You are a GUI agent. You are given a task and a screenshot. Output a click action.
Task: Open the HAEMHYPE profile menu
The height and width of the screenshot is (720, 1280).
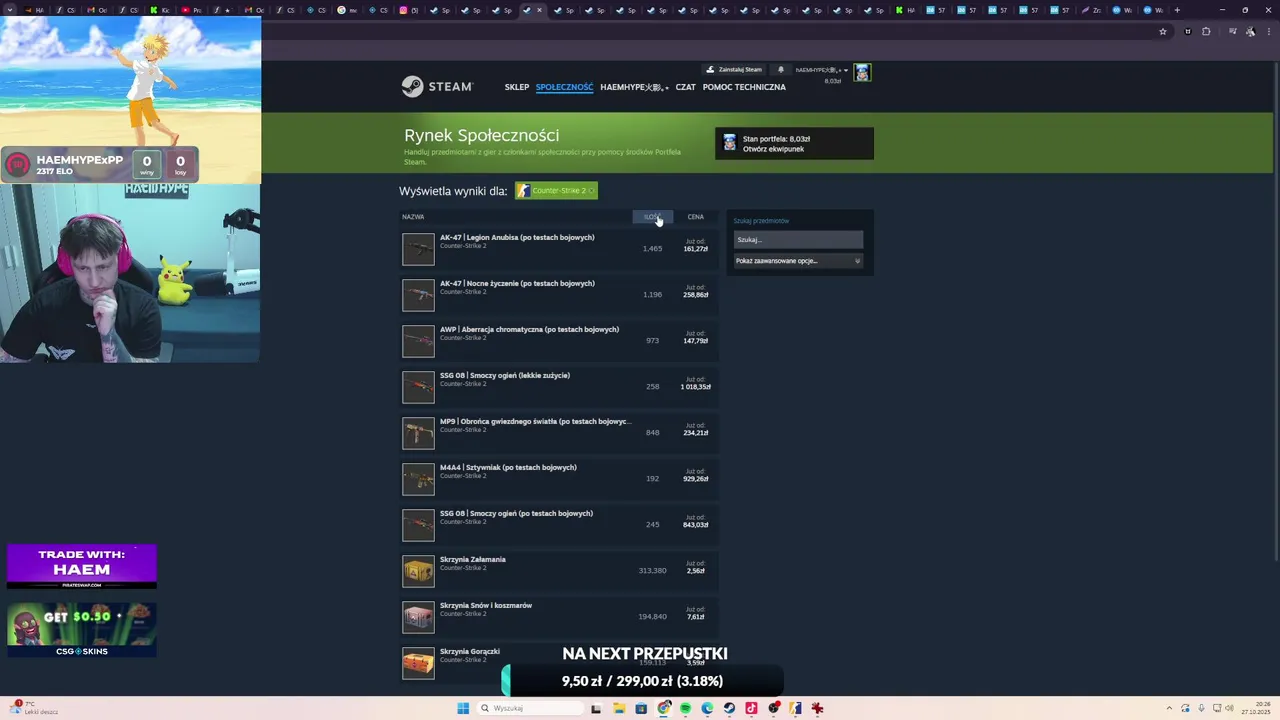click(634, 87)
